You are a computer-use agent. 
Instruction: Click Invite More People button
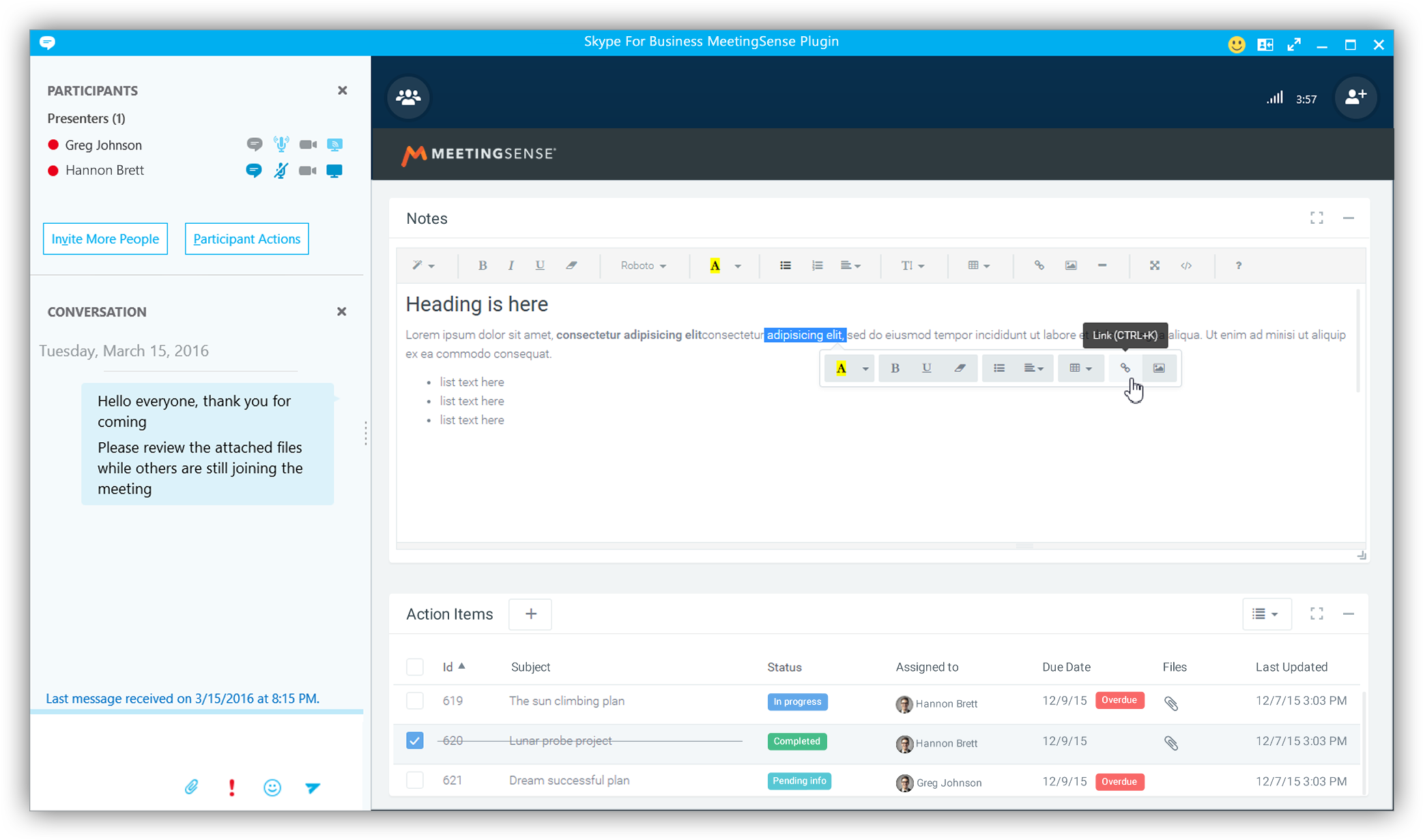[x=105, y=239]
